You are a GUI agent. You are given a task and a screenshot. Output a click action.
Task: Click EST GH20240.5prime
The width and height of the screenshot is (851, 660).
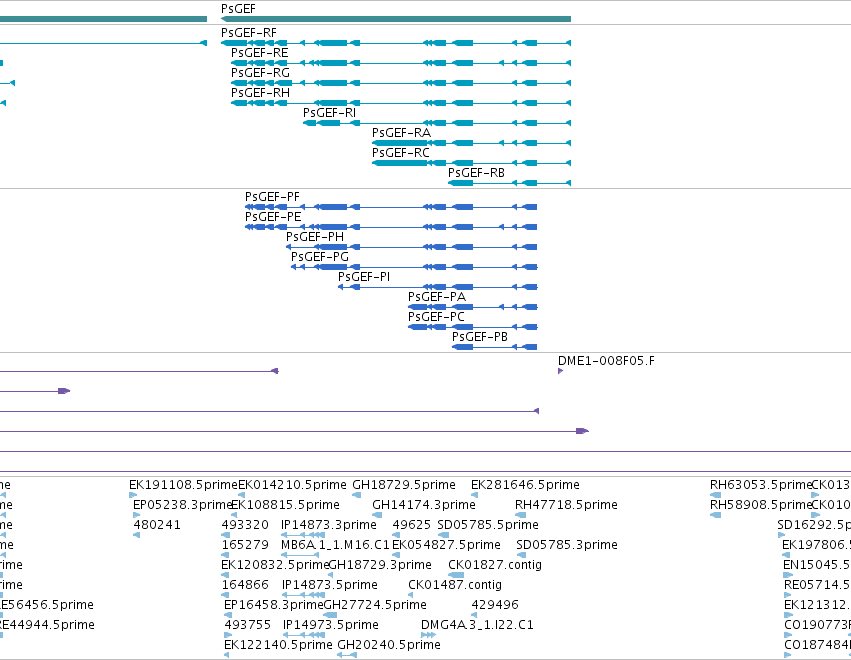tap(389, 645)
